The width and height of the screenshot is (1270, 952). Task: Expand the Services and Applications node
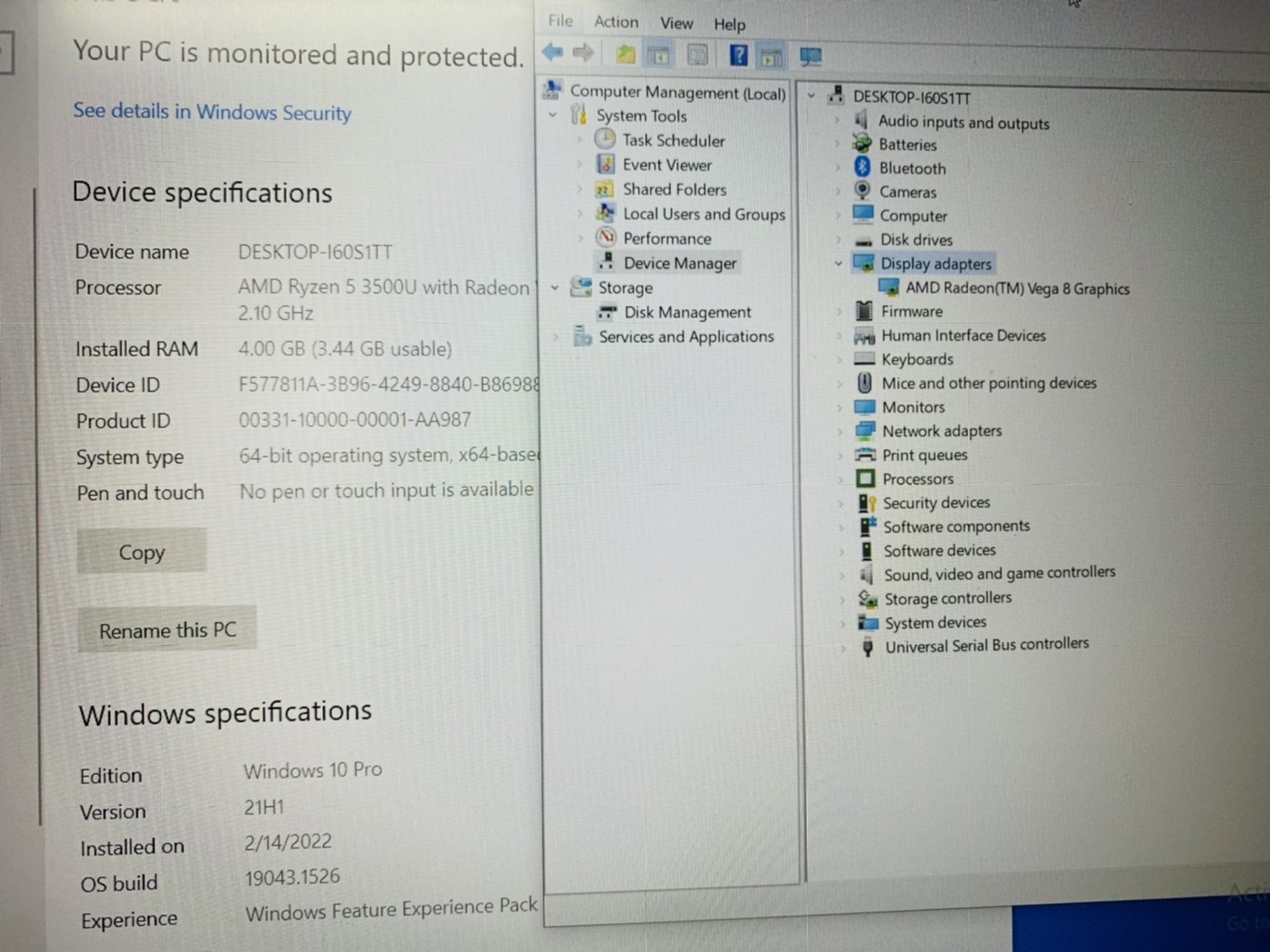coord(556,337)
